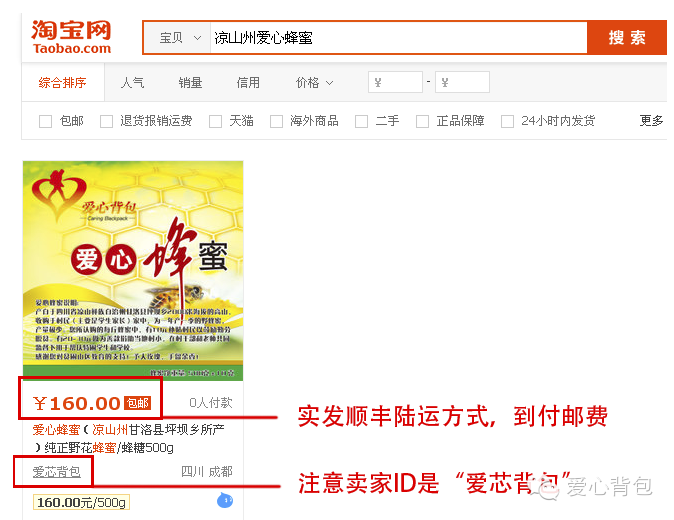Image resolution: width=674 pixels, height=520 pixels.
Task: Check the 天猫 filter box
Action: [x=215, y=122]
